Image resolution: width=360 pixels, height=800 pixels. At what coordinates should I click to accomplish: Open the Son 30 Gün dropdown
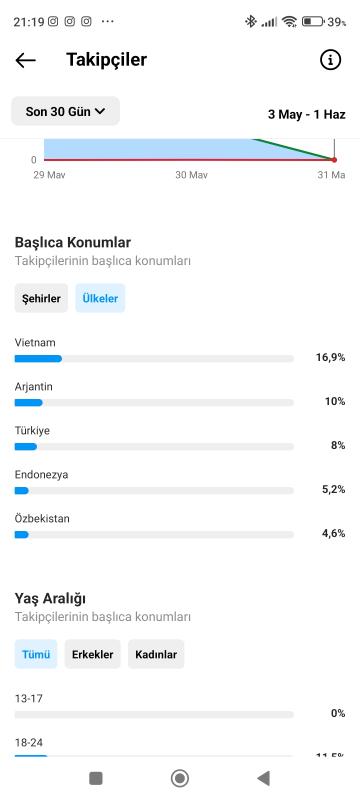[65, 111]
